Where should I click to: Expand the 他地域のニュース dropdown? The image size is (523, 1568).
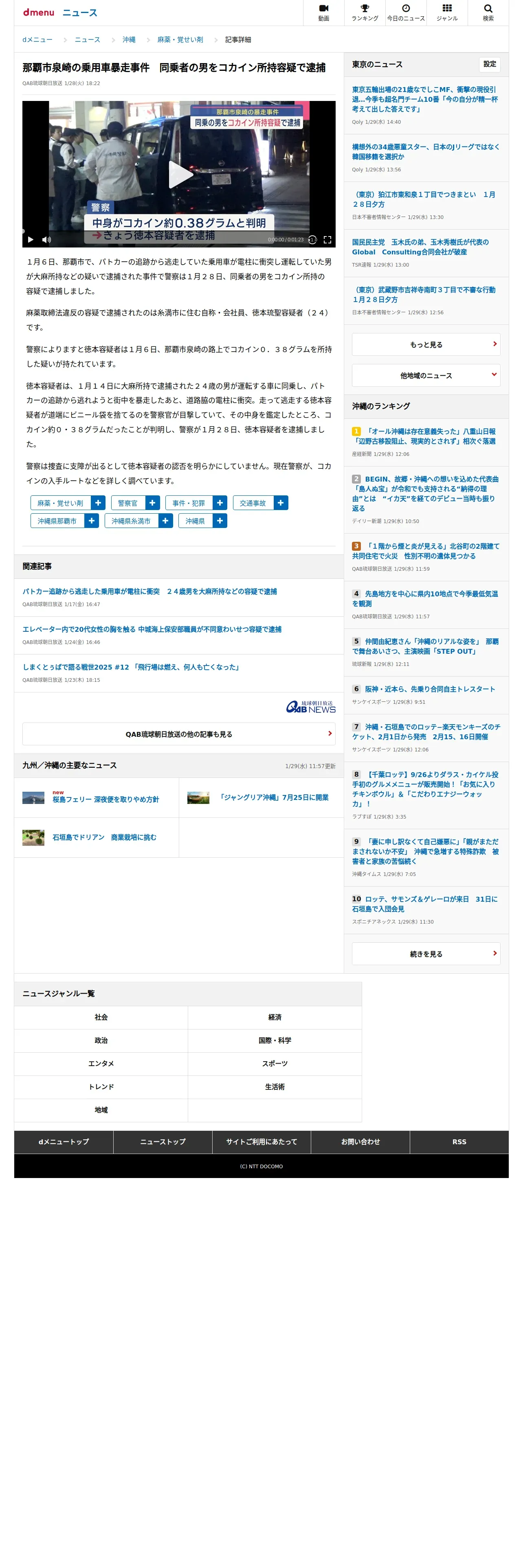click(x=426, y=376)
